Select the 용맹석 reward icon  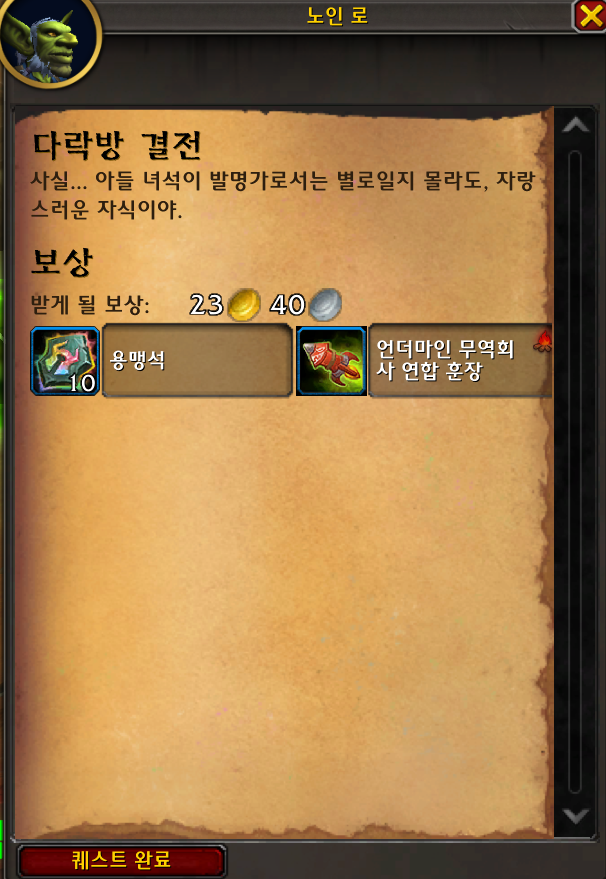point(66,362)
